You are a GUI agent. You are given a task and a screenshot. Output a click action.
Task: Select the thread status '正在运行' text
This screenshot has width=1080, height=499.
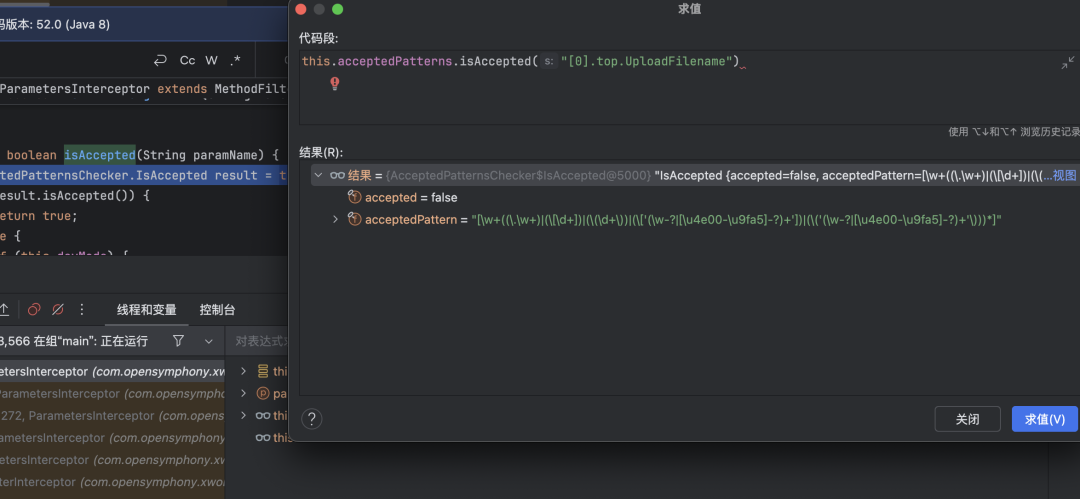(x=123, y=341)
